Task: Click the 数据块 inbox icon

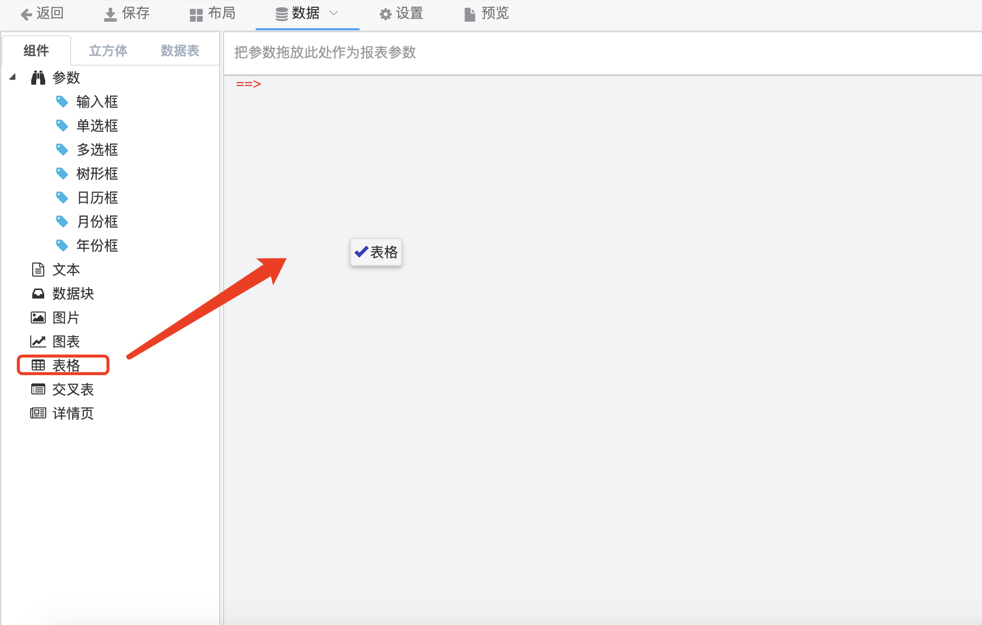Action: (38, 294)
